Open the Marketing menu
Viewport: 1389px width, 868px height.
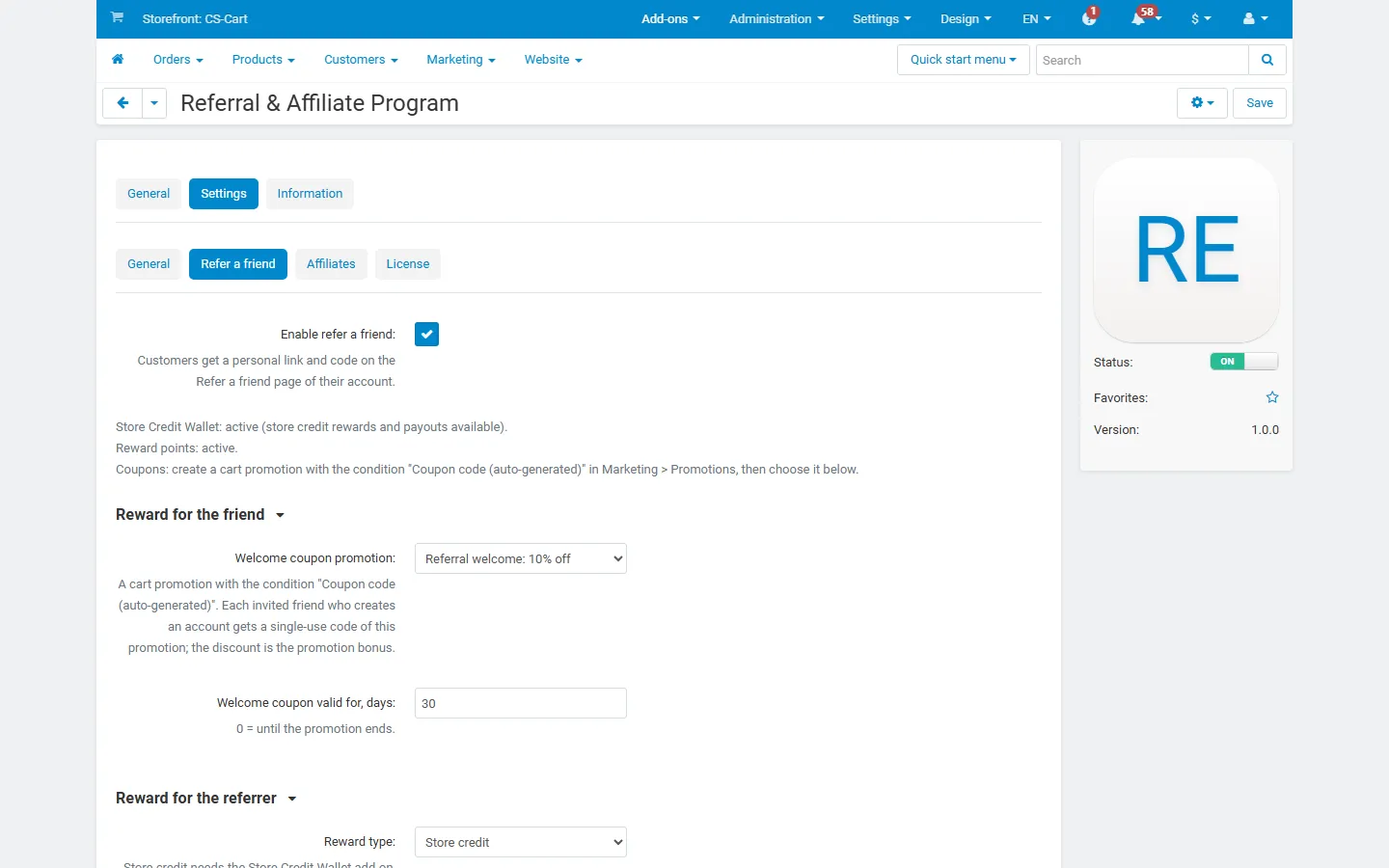click(x=461, y=60)
